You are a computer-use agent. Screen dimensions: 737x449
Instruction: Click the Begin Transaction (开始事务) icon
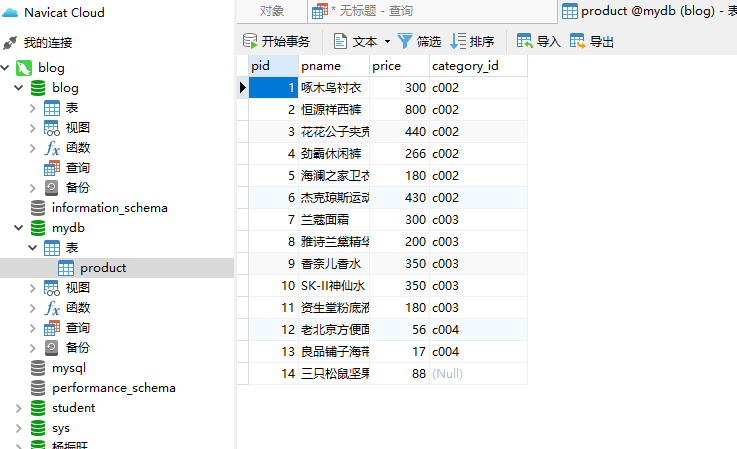point(251,42)
